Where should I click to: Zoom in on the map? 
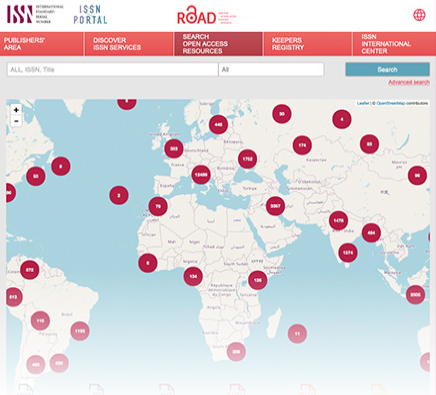[x=16, y=110]
